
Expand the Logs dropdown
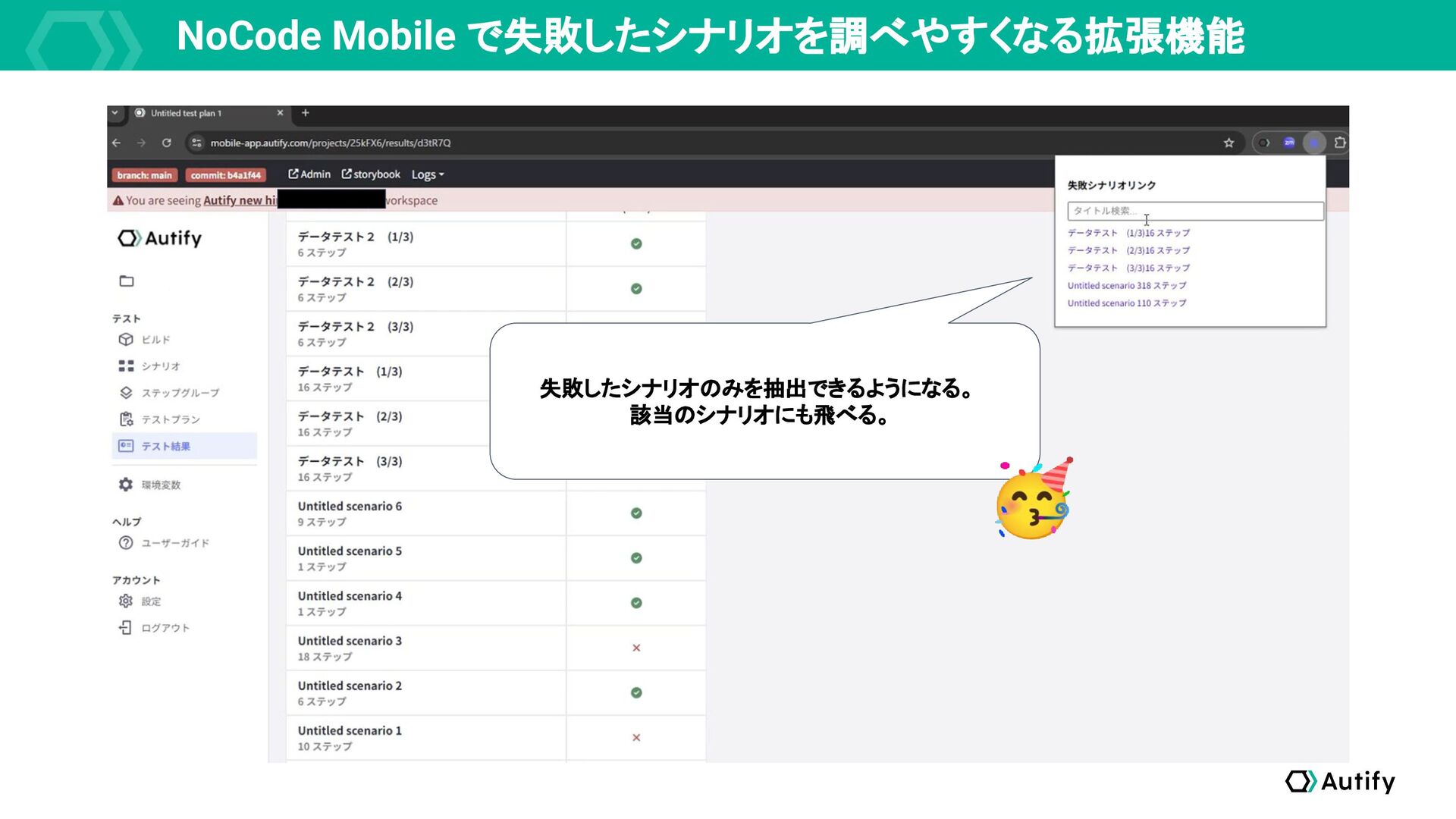click(428, 174)
